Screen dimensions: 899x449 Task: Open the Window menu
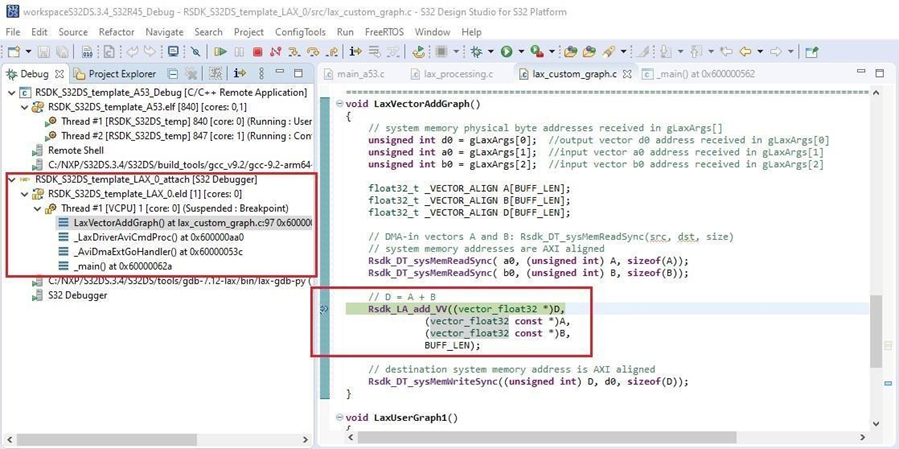432,32
